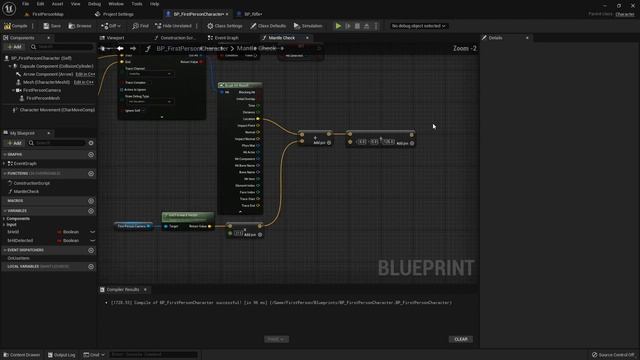The image size is (640, 360).
Task: Open the File menu
Action: click(x=25, y=4)
